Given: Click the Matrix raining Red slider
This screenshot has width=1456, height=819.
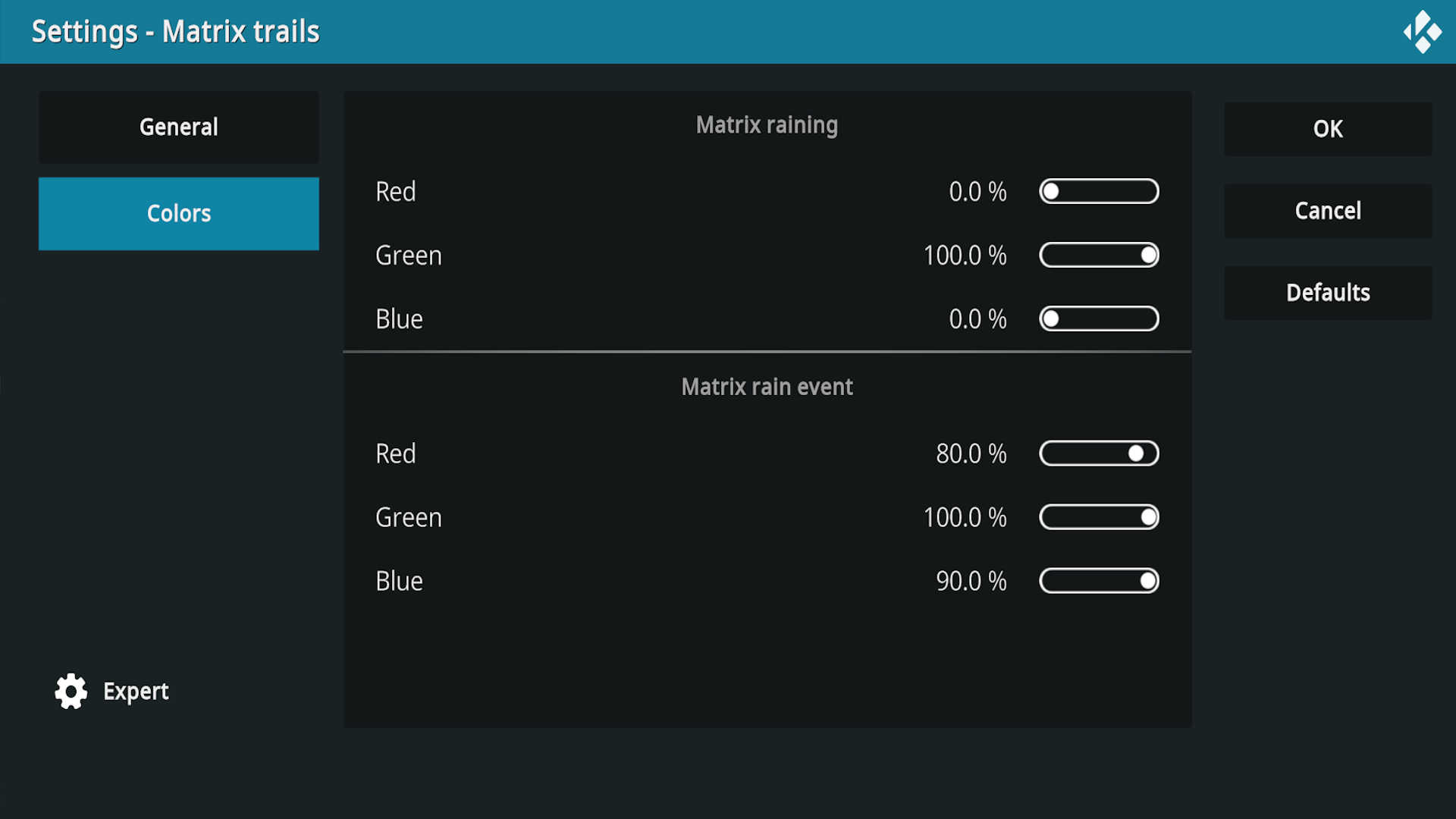Looking at the screenshot, I should coord(1099,192).
